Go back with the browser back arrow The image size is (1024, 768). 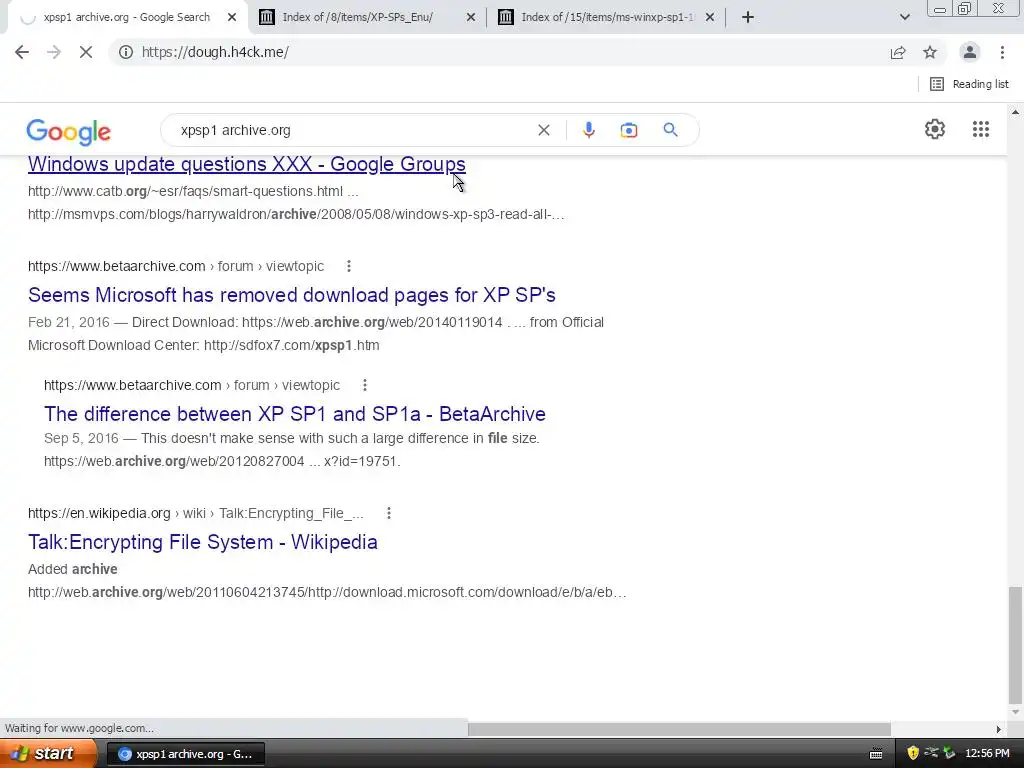click(22, 52)
